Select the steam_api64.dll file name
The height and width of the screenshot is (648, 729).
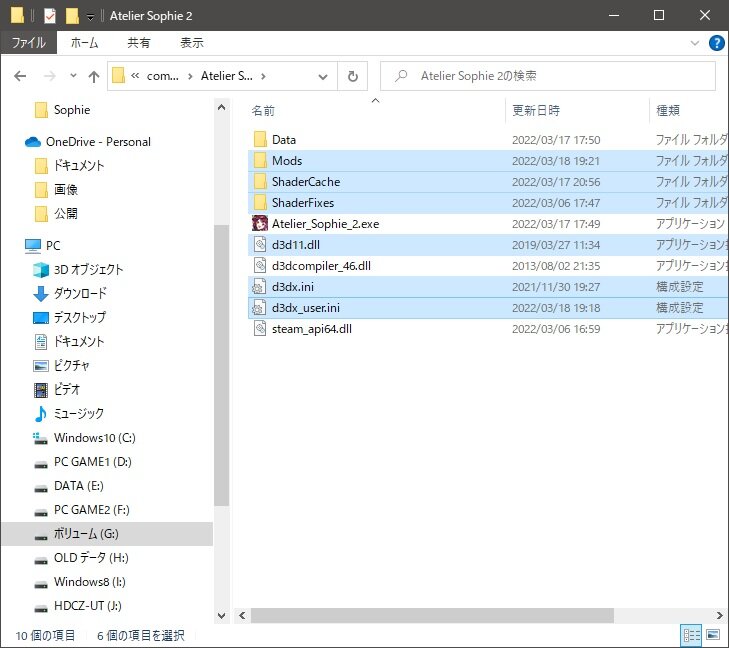tap(311, 329)
